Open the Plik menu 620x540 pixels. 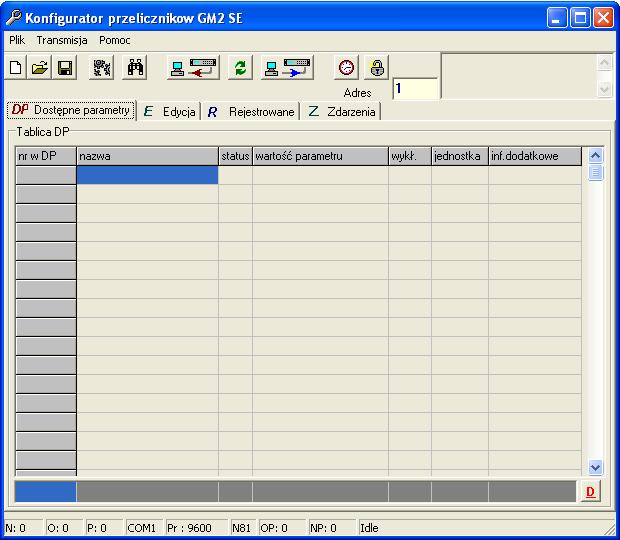tap(17, 40)
